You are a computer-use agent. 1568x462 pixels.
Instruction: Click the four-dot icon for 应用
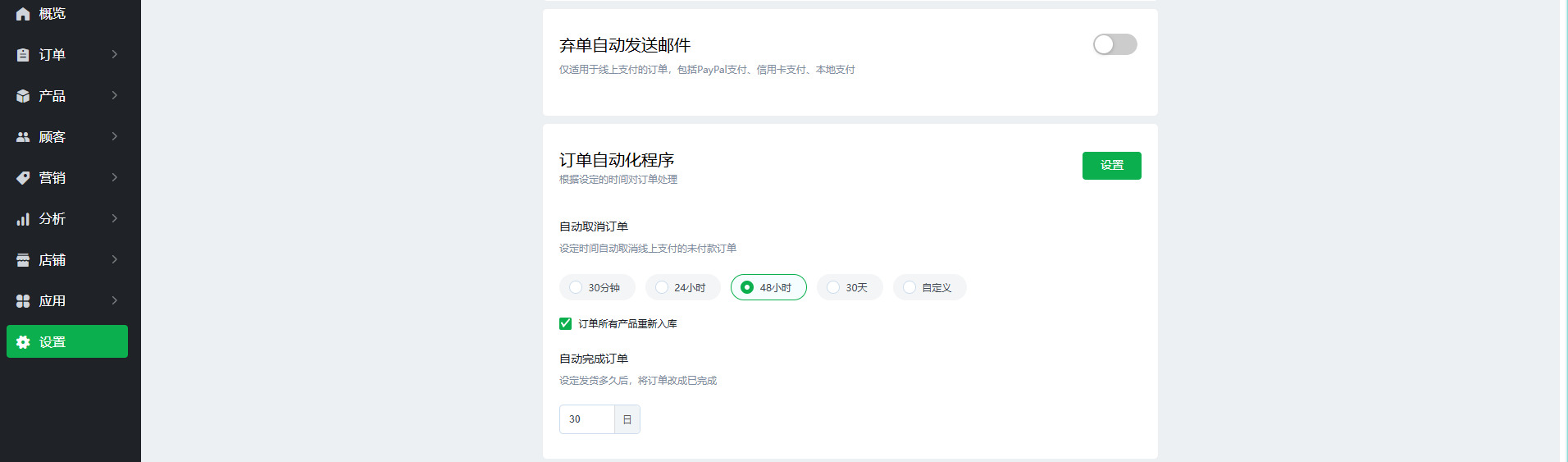(23, 301)
